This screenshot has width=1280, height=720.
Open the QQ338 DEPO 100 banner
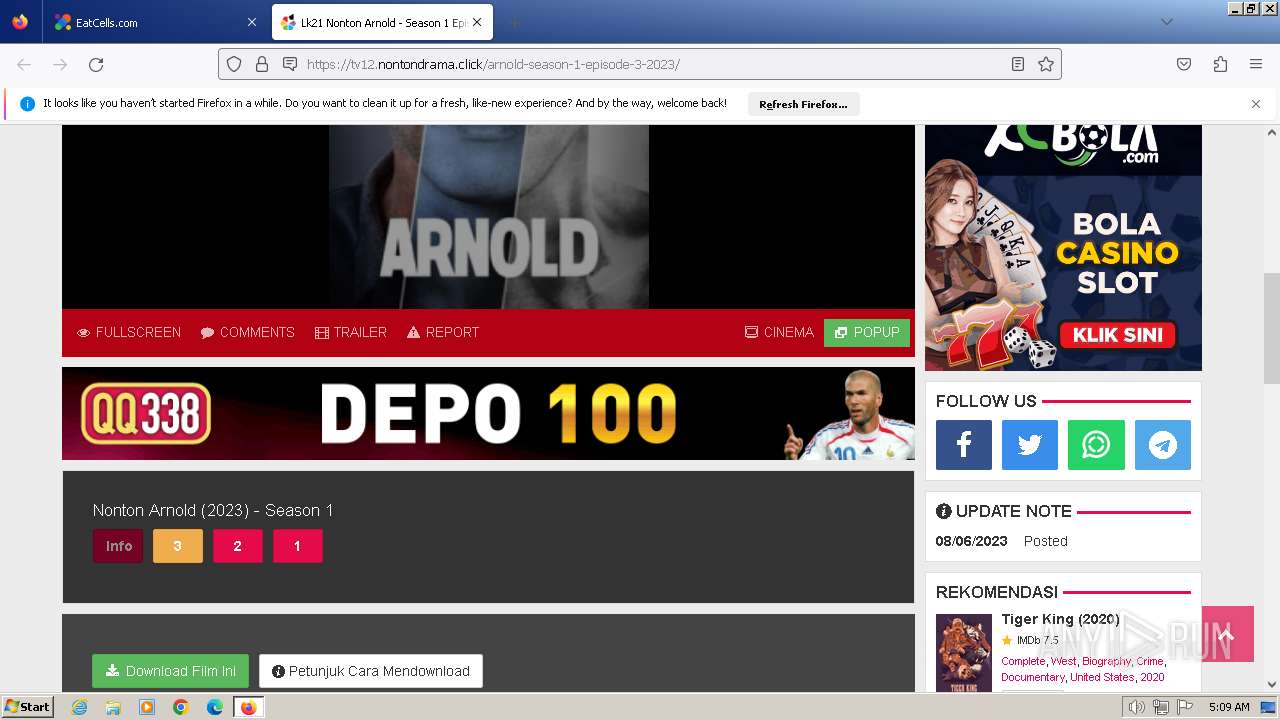[488, 413]
